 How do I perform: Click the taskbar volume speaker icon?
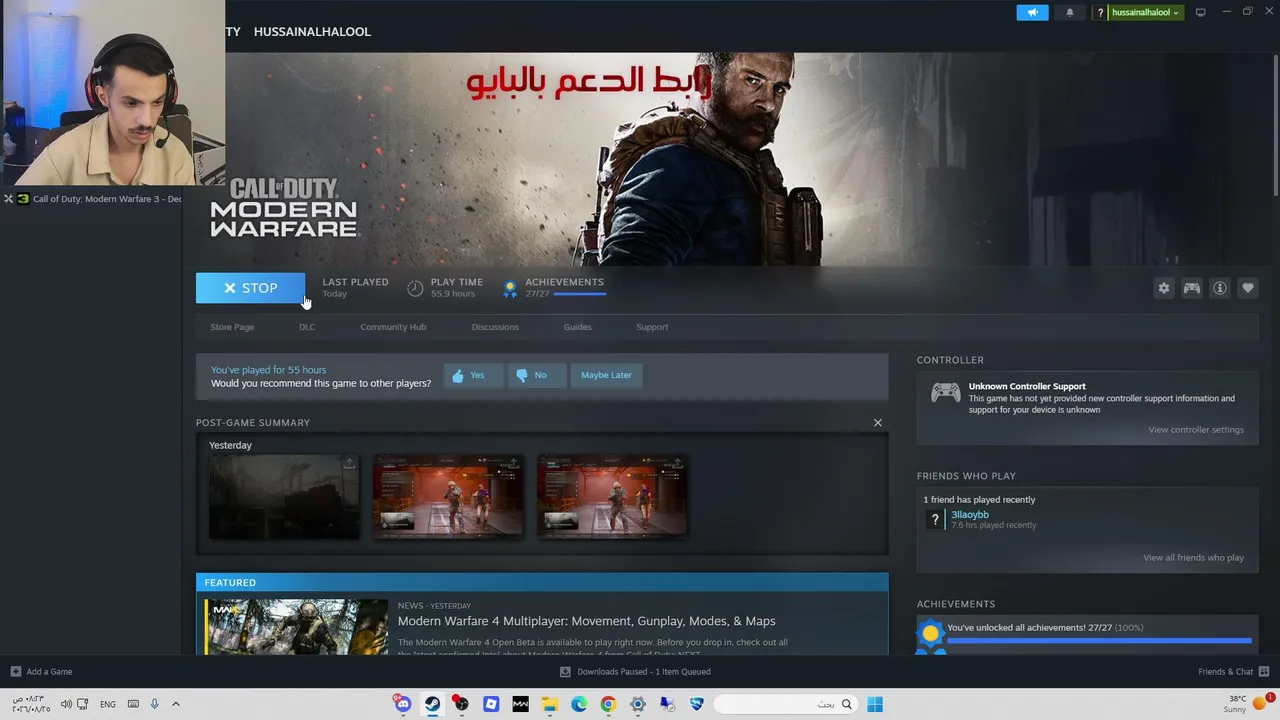click(x=66, y=704)
